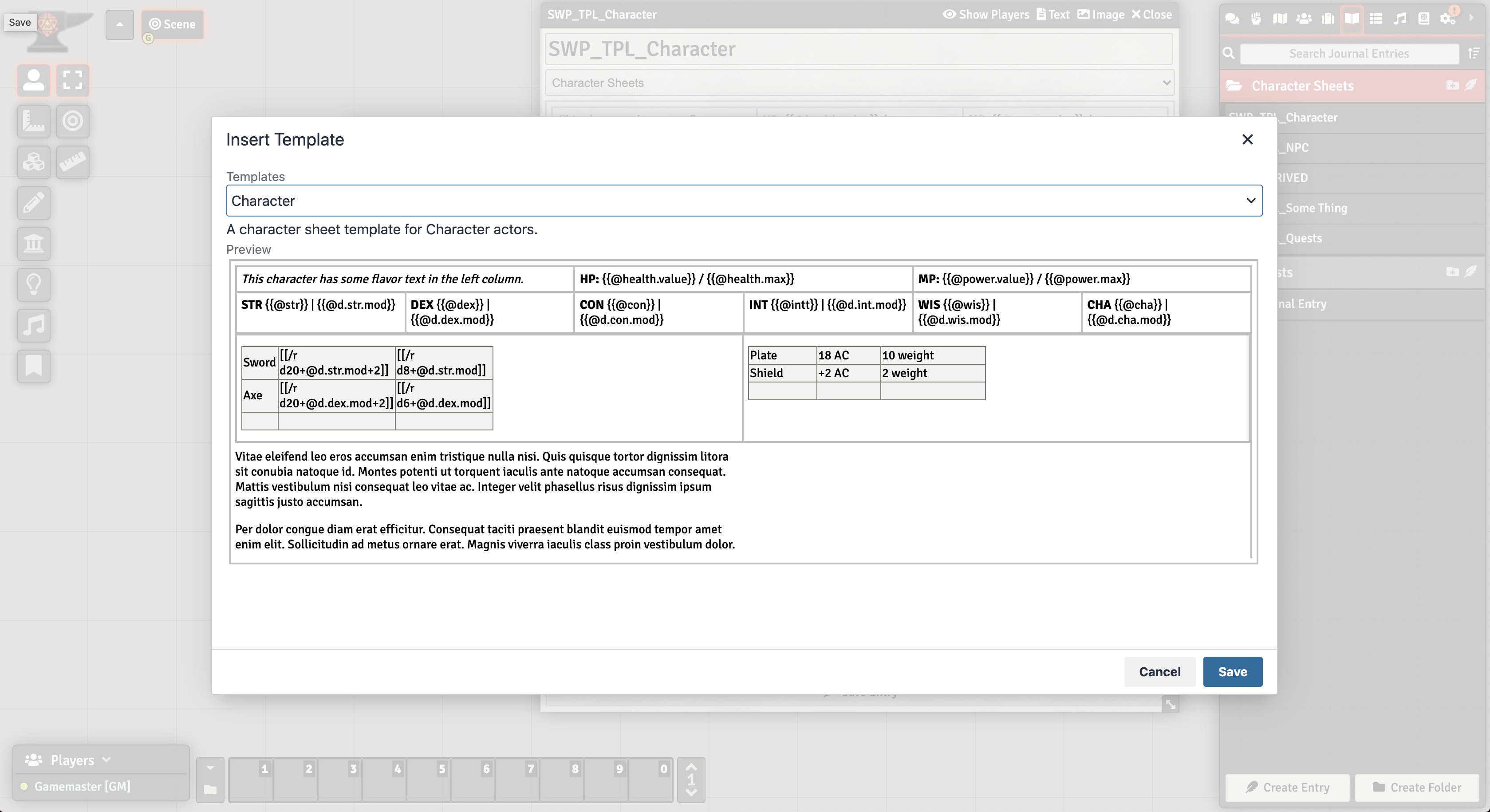Viewport: 1490px width, 812px height.
Task: Toggle journal entry sort mode icon
Action: [x=1473, y=54]
